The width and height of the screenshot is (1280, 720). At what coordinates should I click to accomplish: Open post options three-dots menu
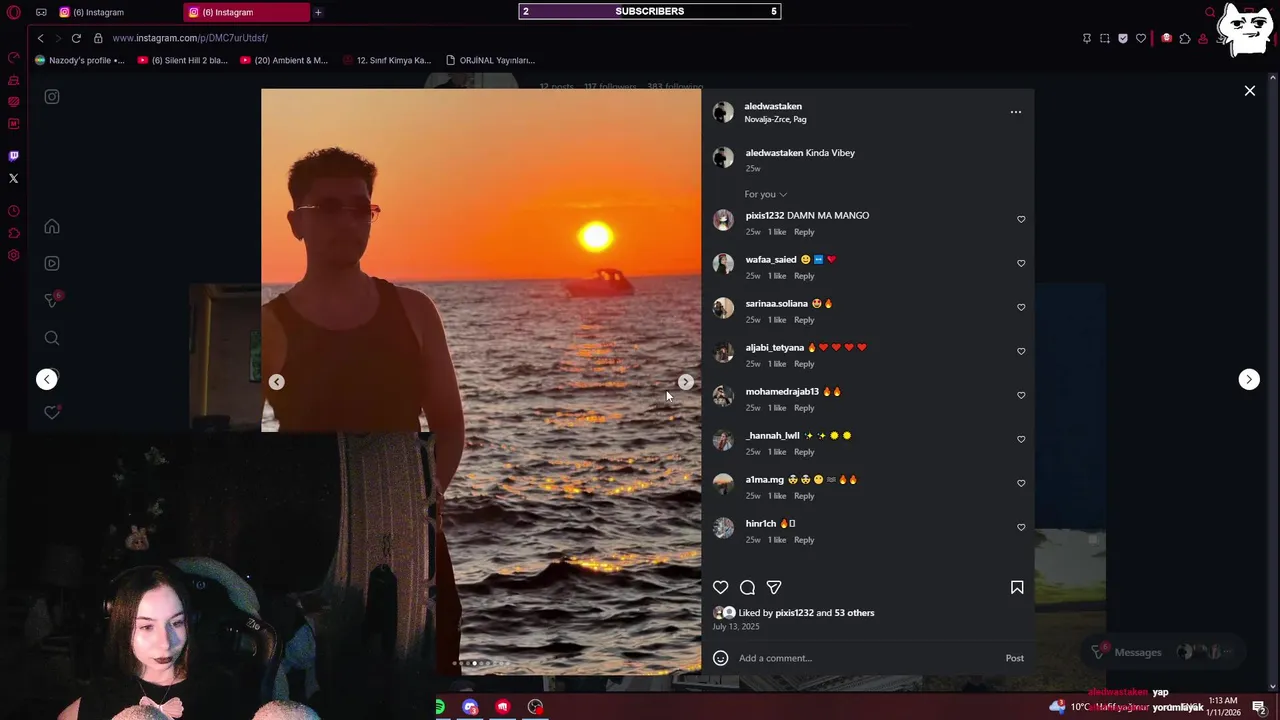(x=1016, y=112)
